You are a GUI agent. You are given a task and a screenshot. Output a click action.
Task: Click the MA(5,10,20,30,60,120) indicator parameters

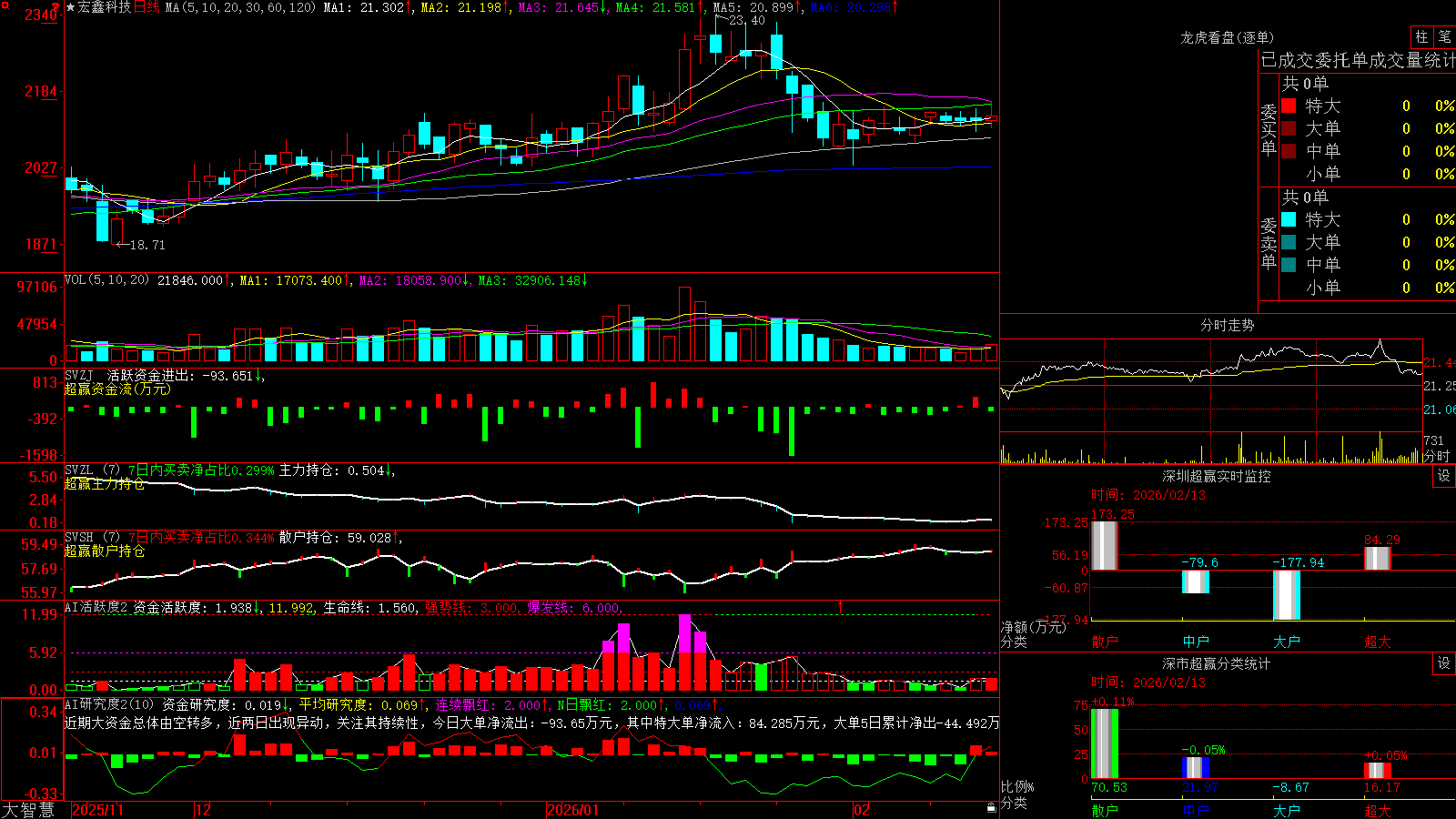(x=240, y=7)
